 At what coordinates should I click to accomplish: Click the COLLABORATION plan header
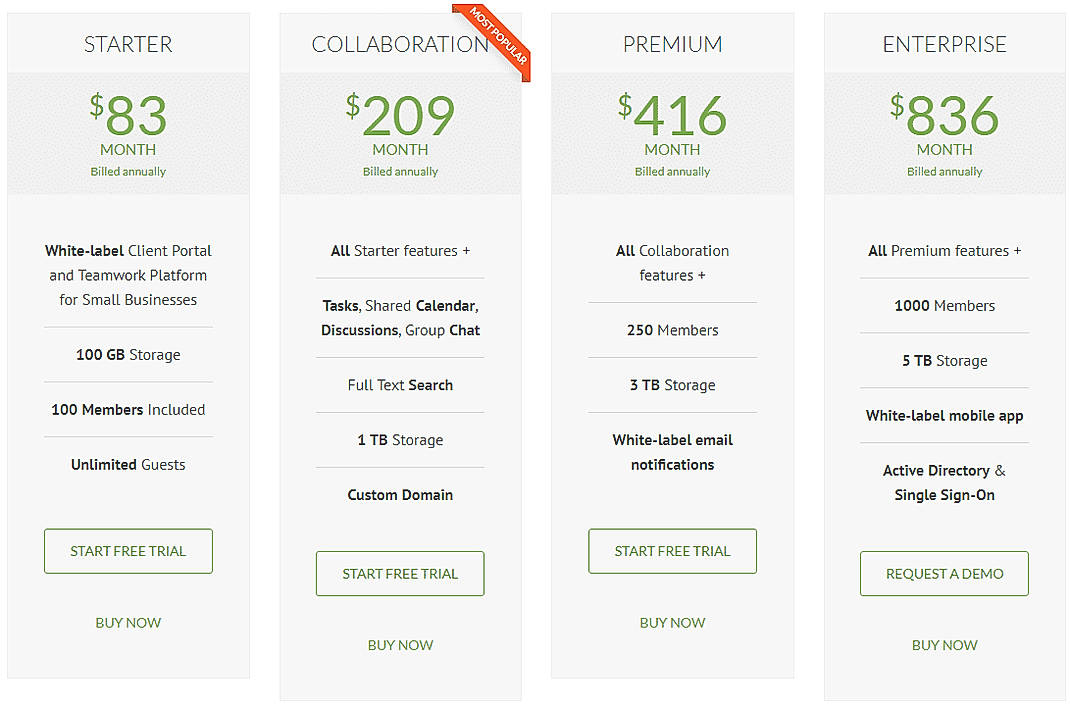coord(399,44)
